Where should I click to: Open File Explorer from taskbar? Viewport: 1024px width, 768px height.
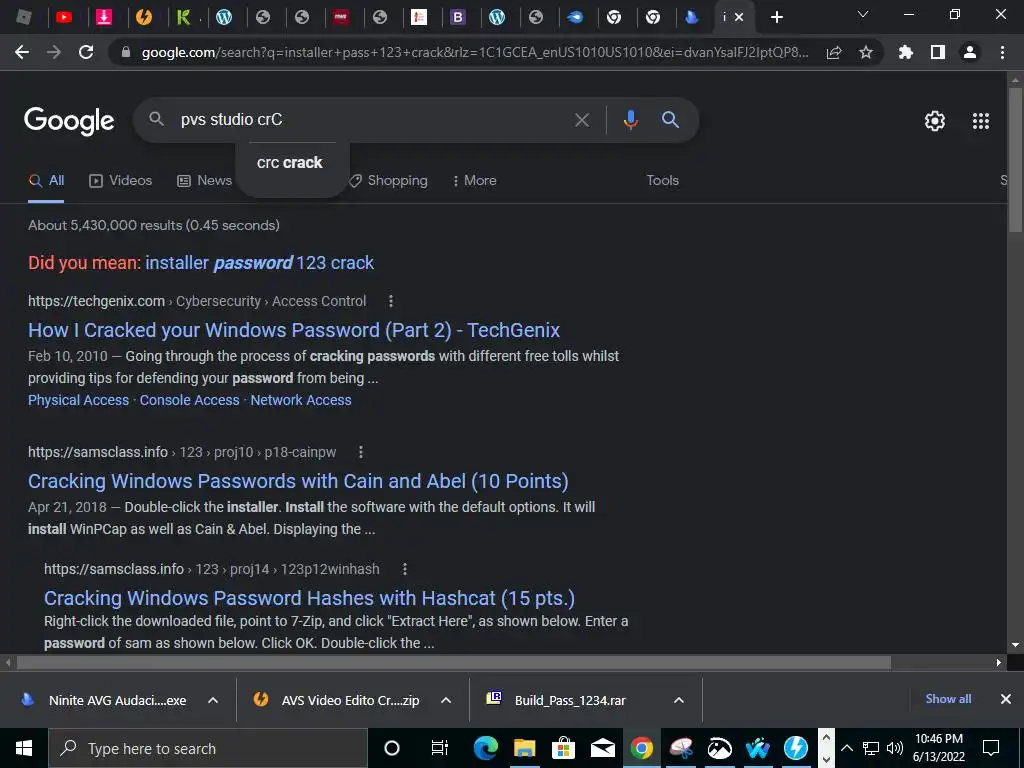(x=524, y=748)
